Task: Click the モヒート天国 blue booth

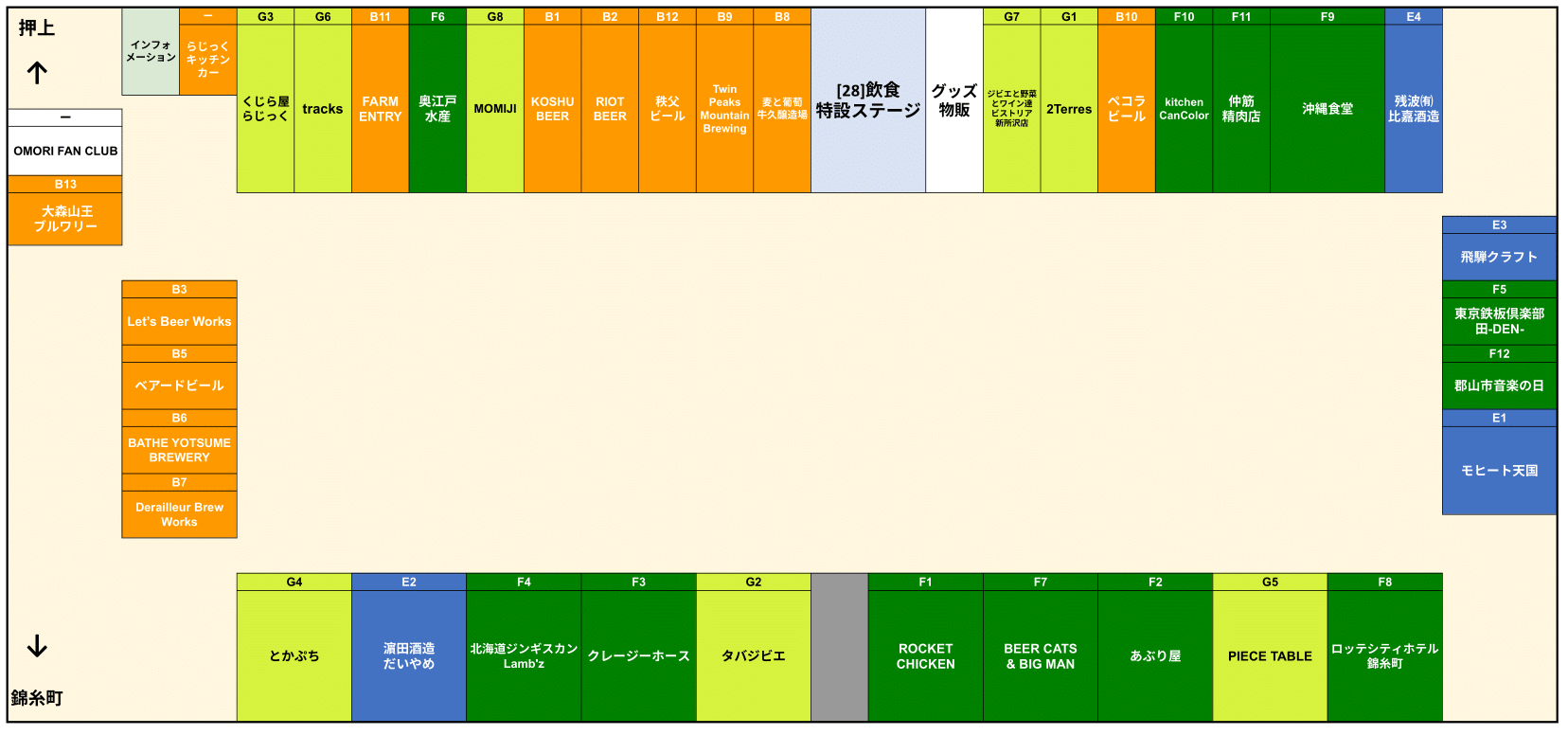Action: pos(1499,471)
